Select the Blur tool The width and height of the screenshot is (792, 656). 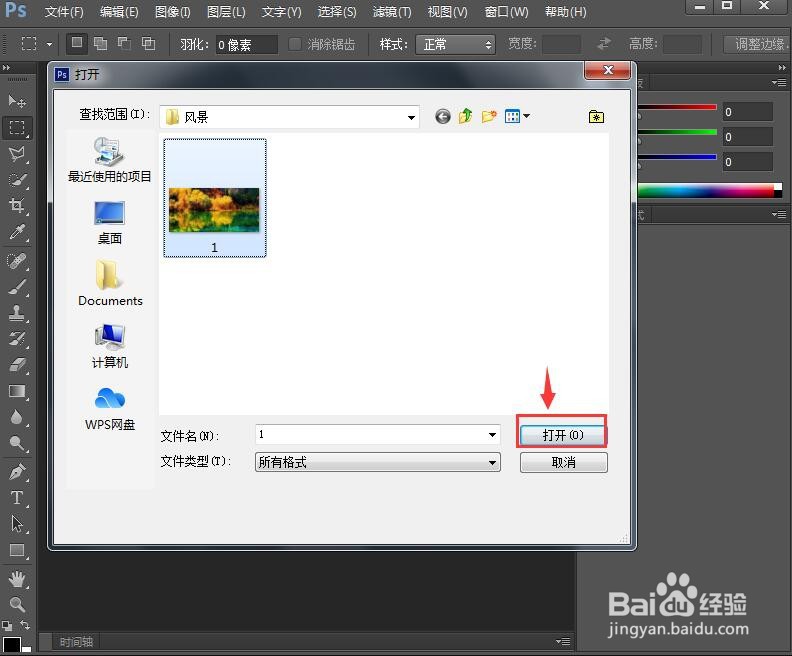(17, 417)
